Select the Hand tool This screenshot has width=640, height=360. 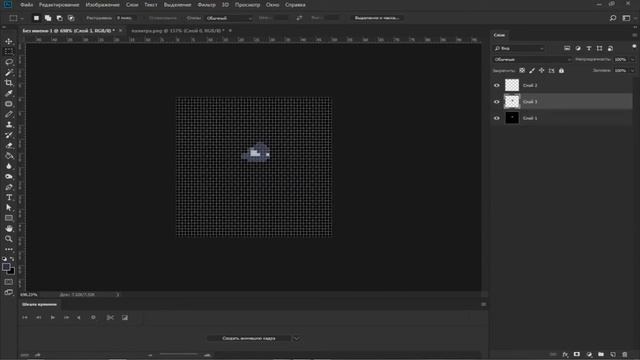click(x=9, y=229)
